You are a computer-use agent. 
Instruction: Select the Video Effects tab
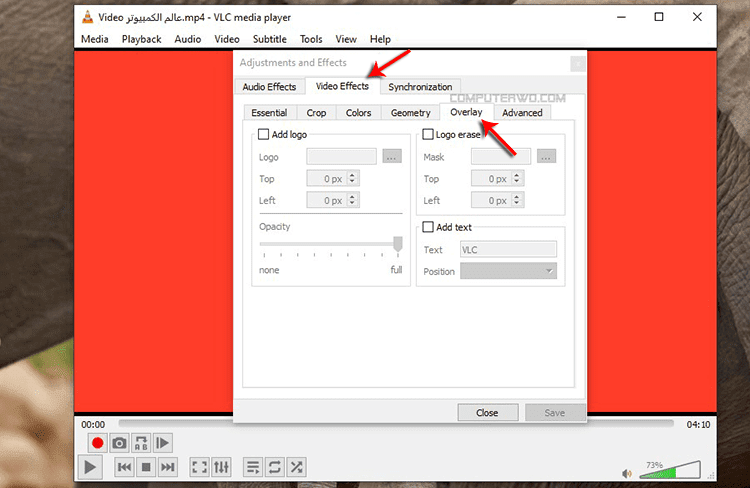[342, 86]
